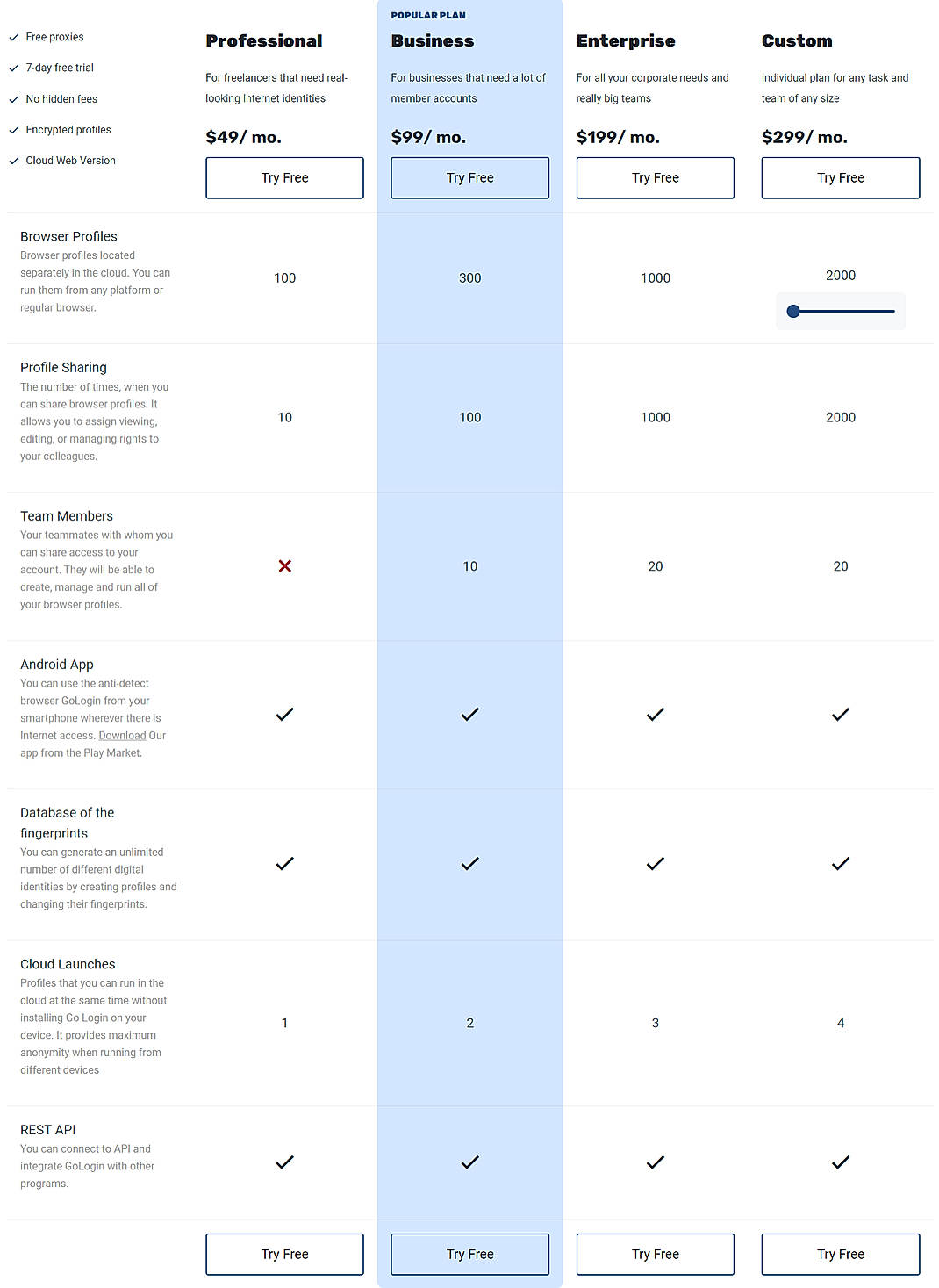Click the $199/mo Enterprise price label
This screenshot has height=1288, width=939.
617,137
